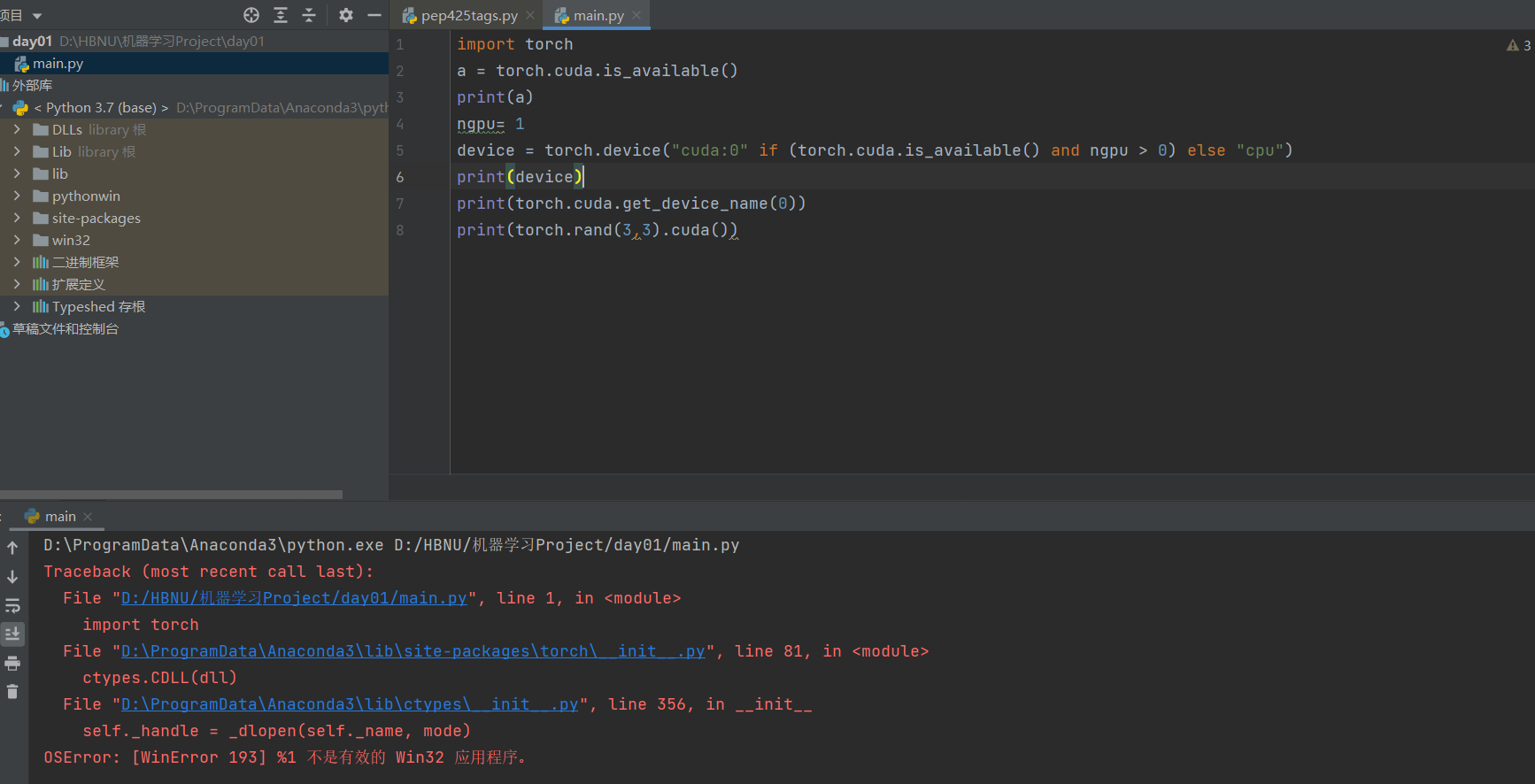Close the pep425tags.py tab
The height and width of the screenshot is (784, 1535).
click(x=530, y=16)
